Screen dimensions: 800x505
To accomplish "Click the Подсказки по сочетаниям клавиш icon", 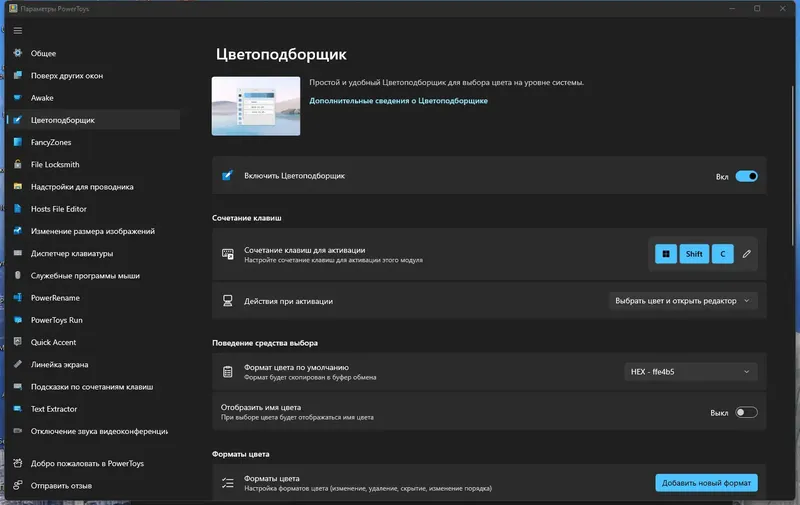I will tap(18, 387).
